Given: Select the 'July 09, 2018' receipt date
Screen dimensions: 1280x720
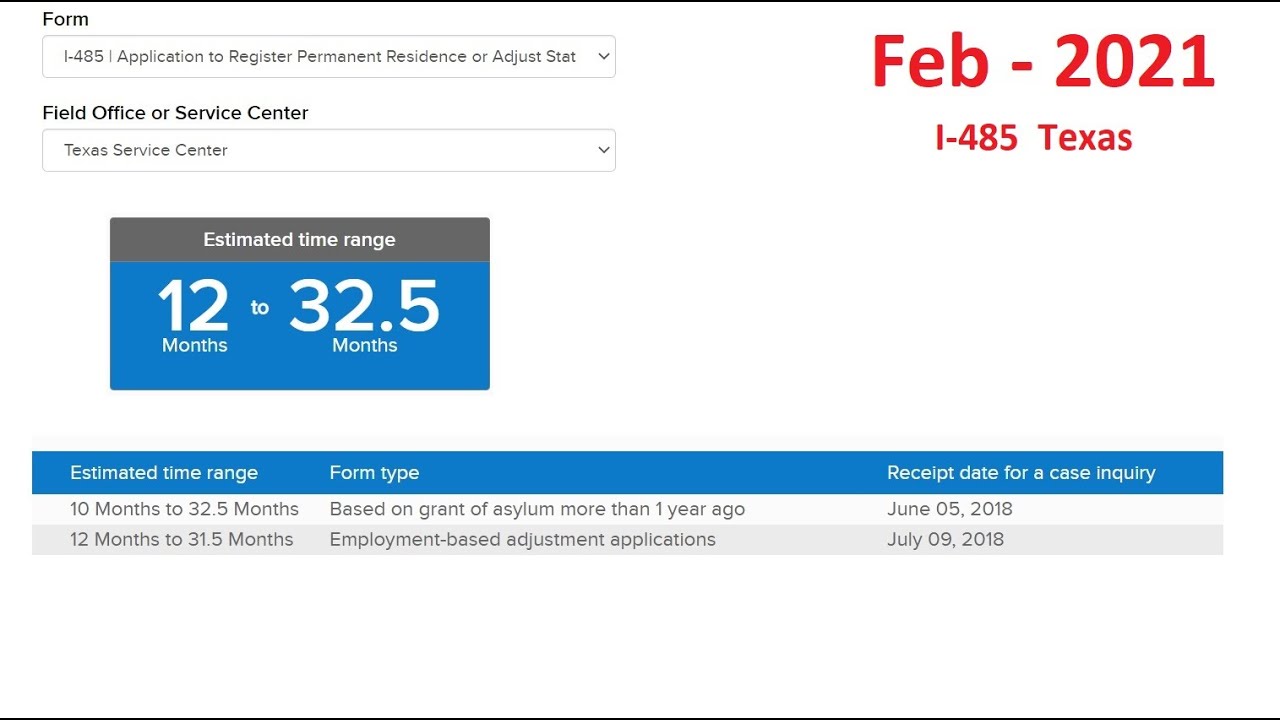Looking at the screenshot, I should [945, 540].
